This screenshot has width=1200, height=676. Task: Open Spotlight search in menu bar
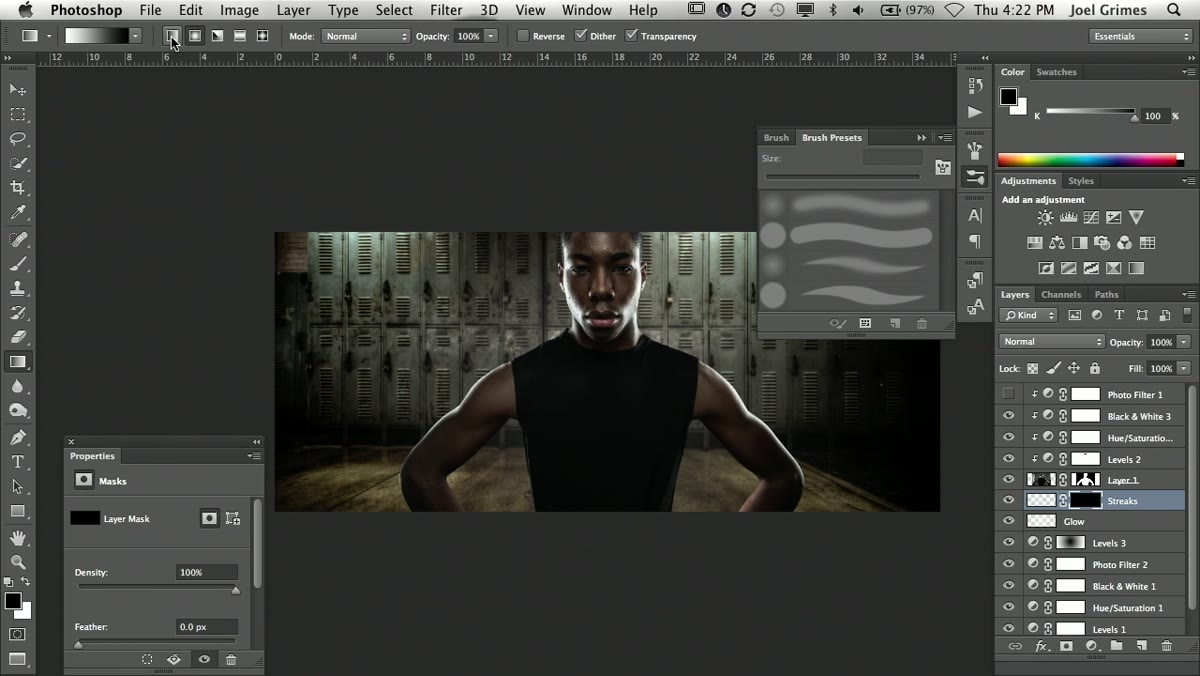coord(1173,10)
